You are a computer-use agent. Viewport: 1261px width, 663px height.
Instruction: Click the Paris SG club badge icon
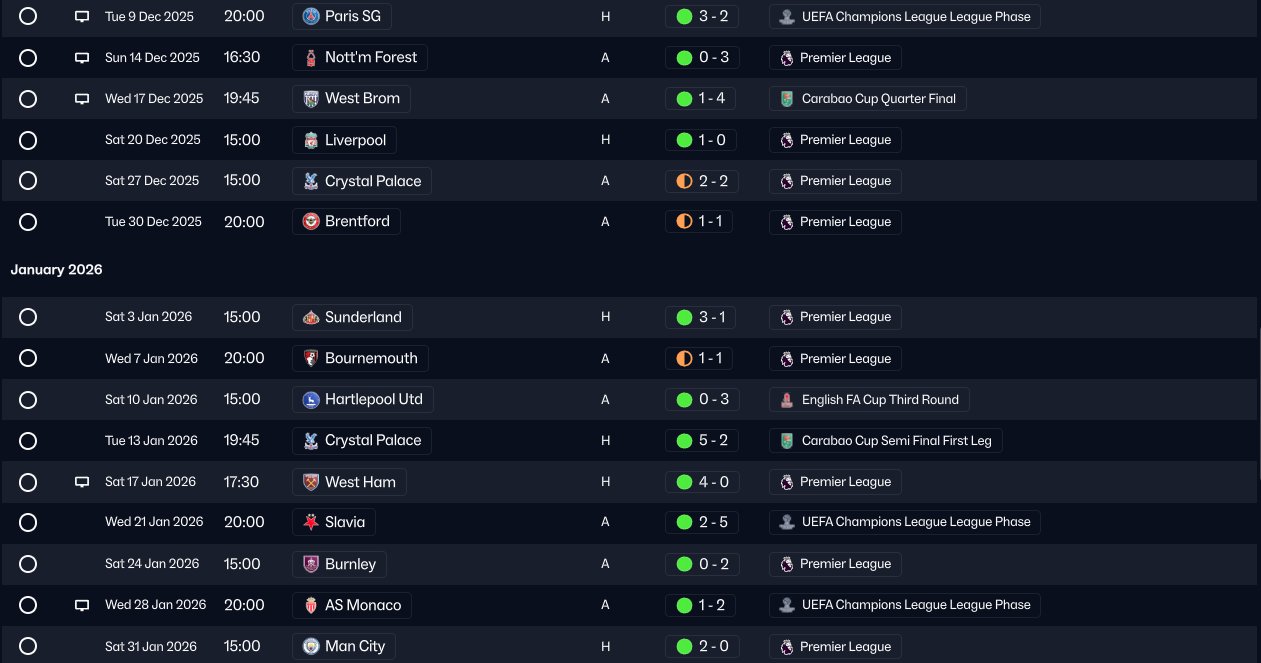(x=311, y=17)
